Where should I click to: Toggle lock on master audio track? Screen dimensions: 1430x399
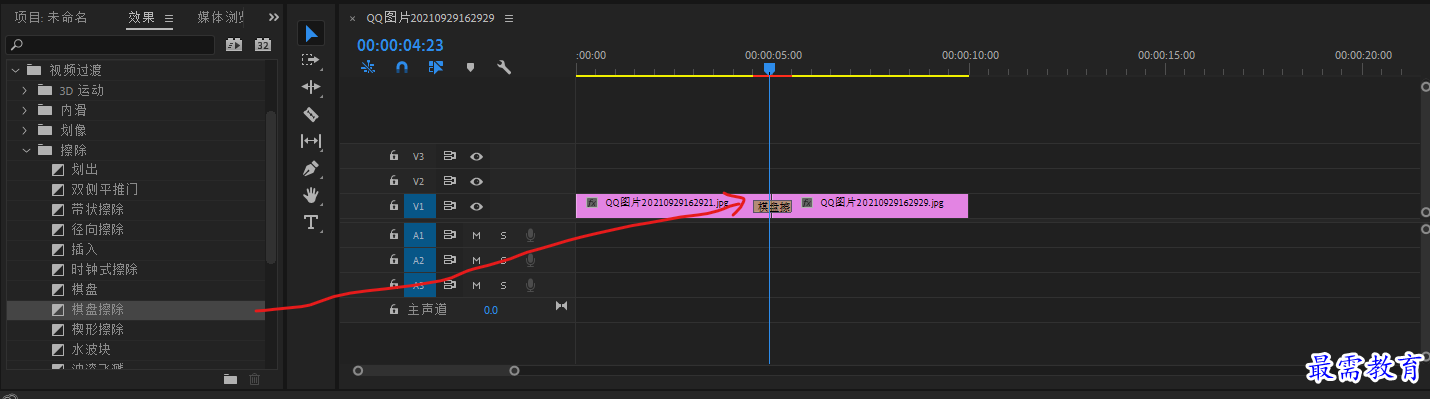(395, 310)
